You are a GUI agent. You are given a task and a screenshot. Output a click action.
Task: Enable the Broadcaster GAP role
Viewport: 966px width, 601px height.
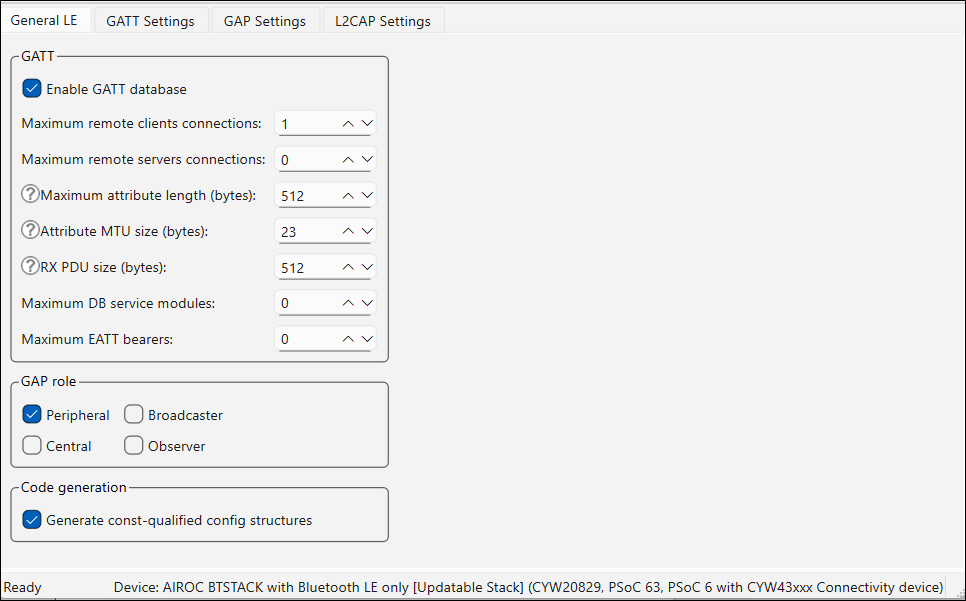click(134, 415)
